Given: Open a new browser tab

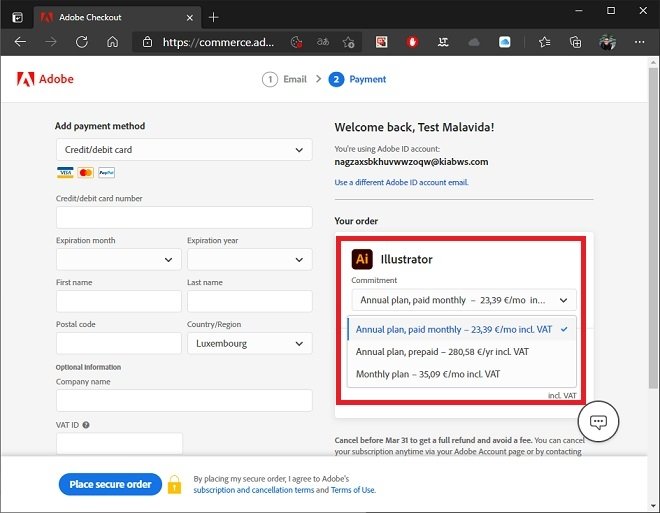Looking at the screenshot, I should click(x=213, y=17).
